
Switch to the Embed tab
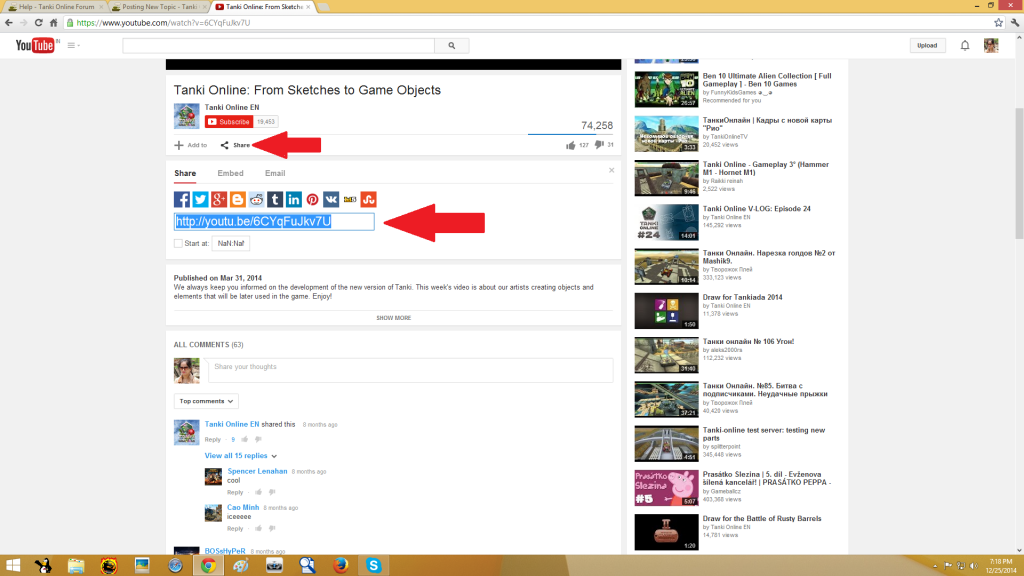pyautogui.click(x=230, y=173)
